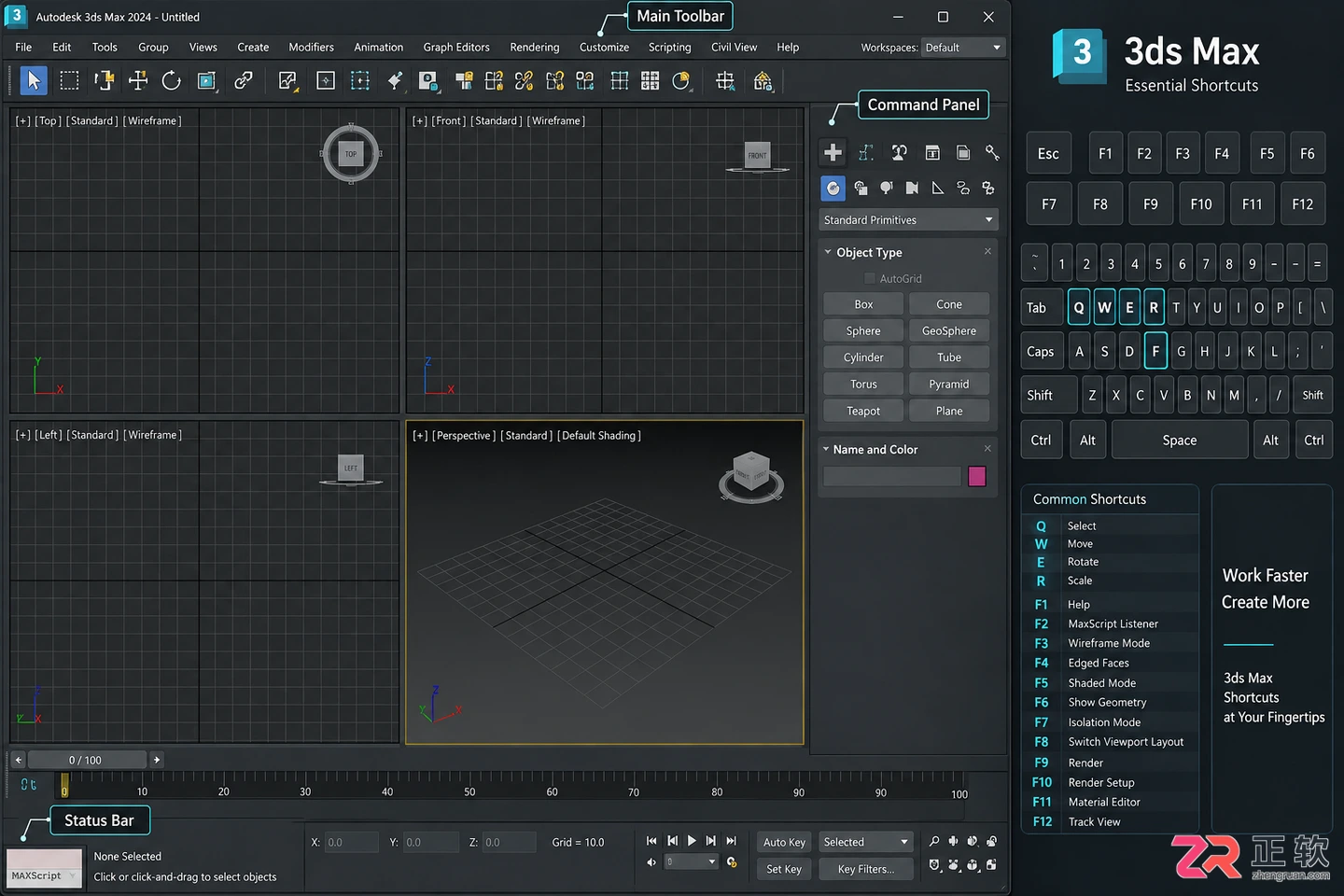
Task: Open the Hierarchy tab in Command Panel
Action: tap(899, 152)
